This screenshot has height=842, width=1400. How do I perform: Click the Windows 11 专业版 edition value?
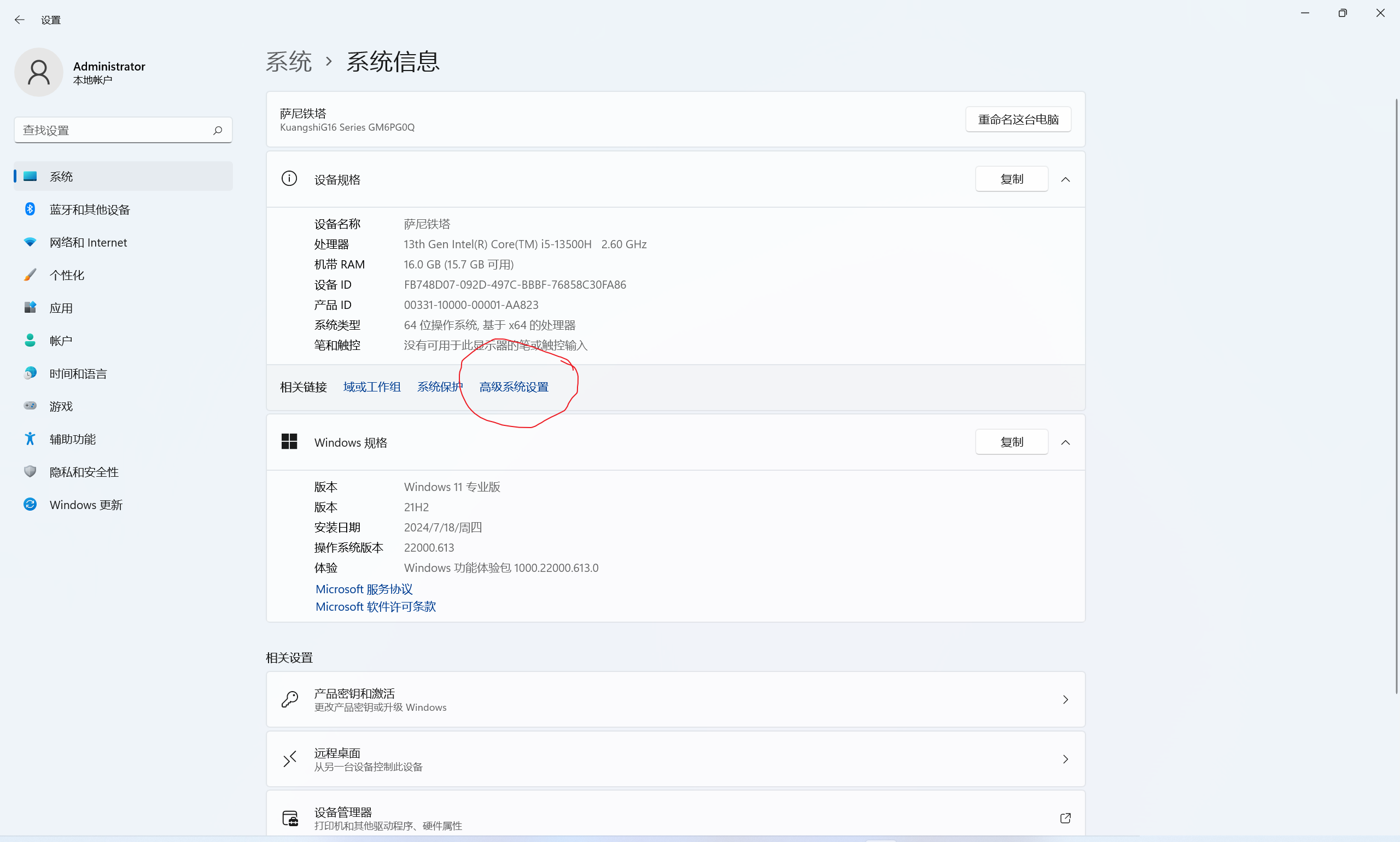[452, 487]
